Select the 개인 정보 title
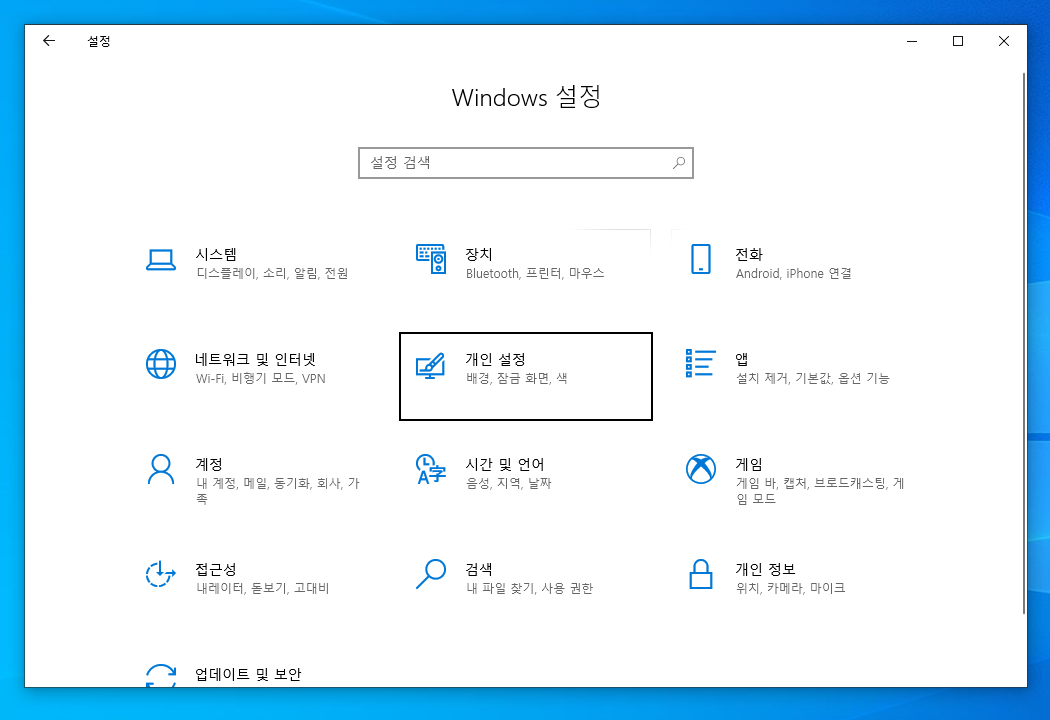 coord(765,569)
